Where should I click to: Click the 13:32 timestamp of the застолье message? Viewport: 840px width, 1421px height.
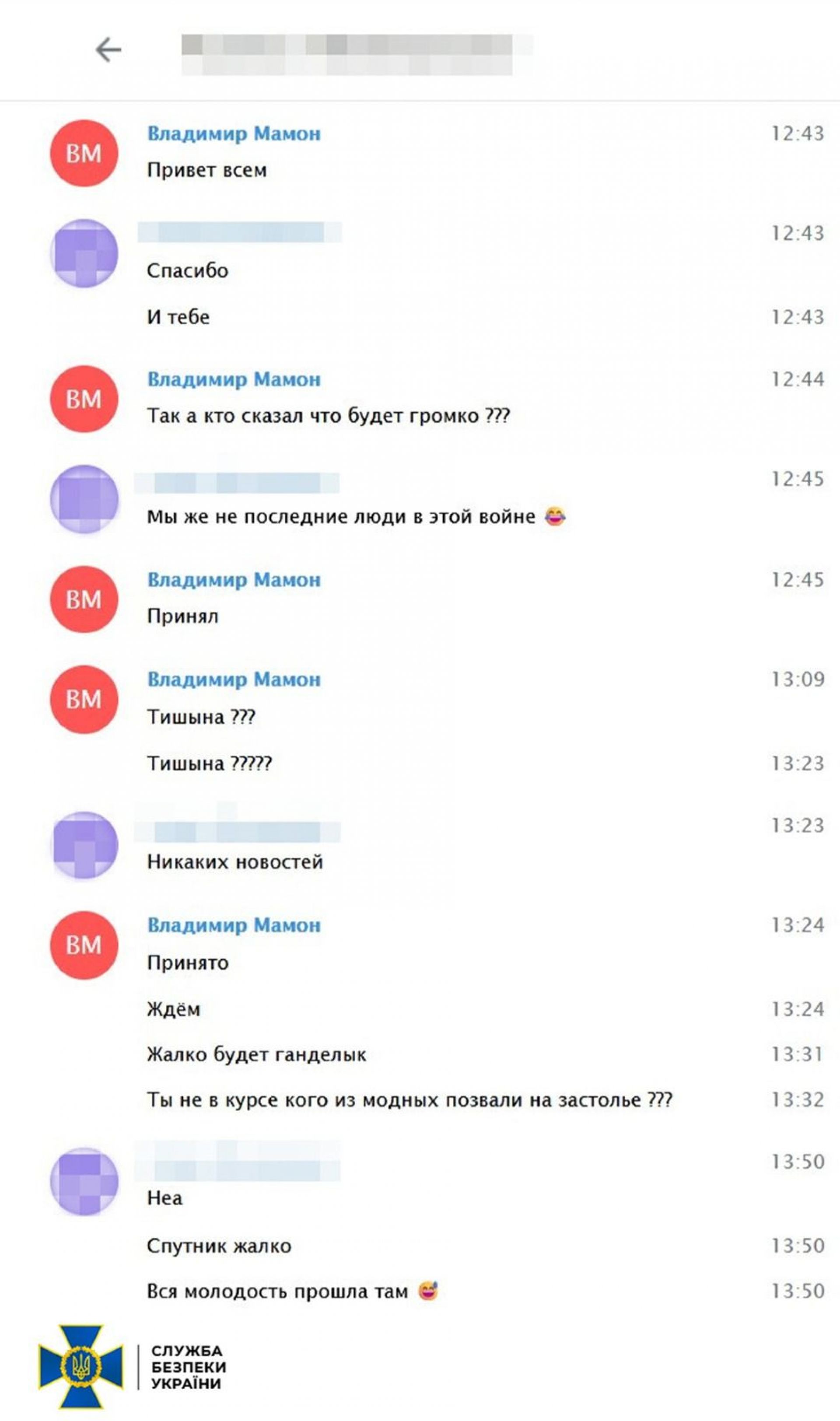click(x=798, y=1099)
